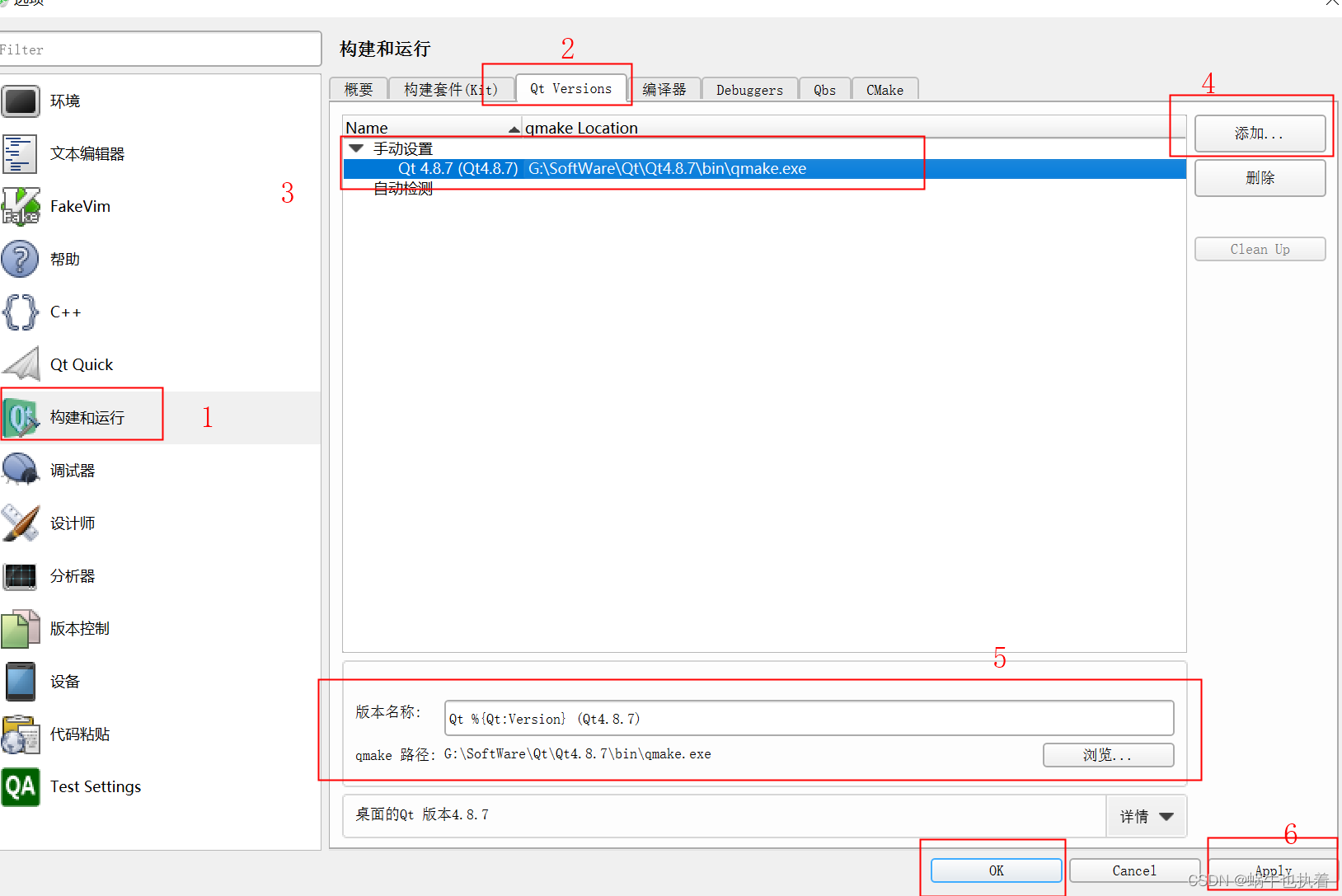This screenshot has width=1342, height=896.
Task: Click the 浏览... browse button
Action: tap(1108, 755)
